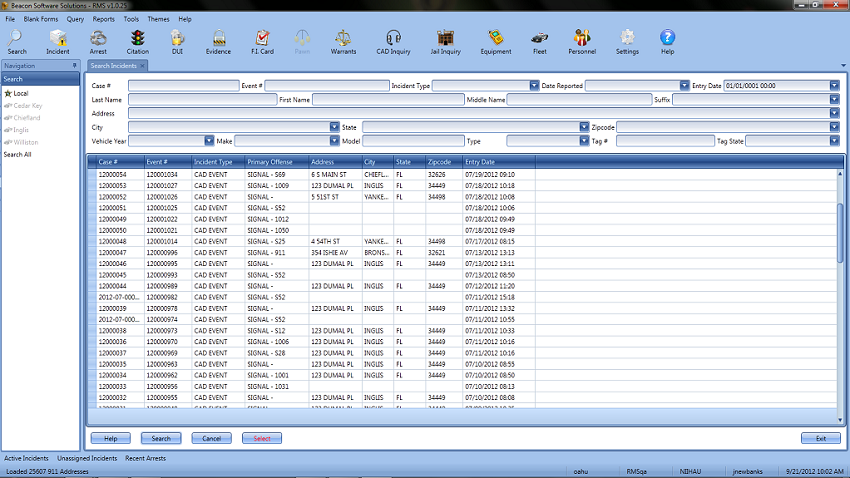Screen dimensions: 850x478
Task: Launch the DUI module icon
Action: (177, 40)
